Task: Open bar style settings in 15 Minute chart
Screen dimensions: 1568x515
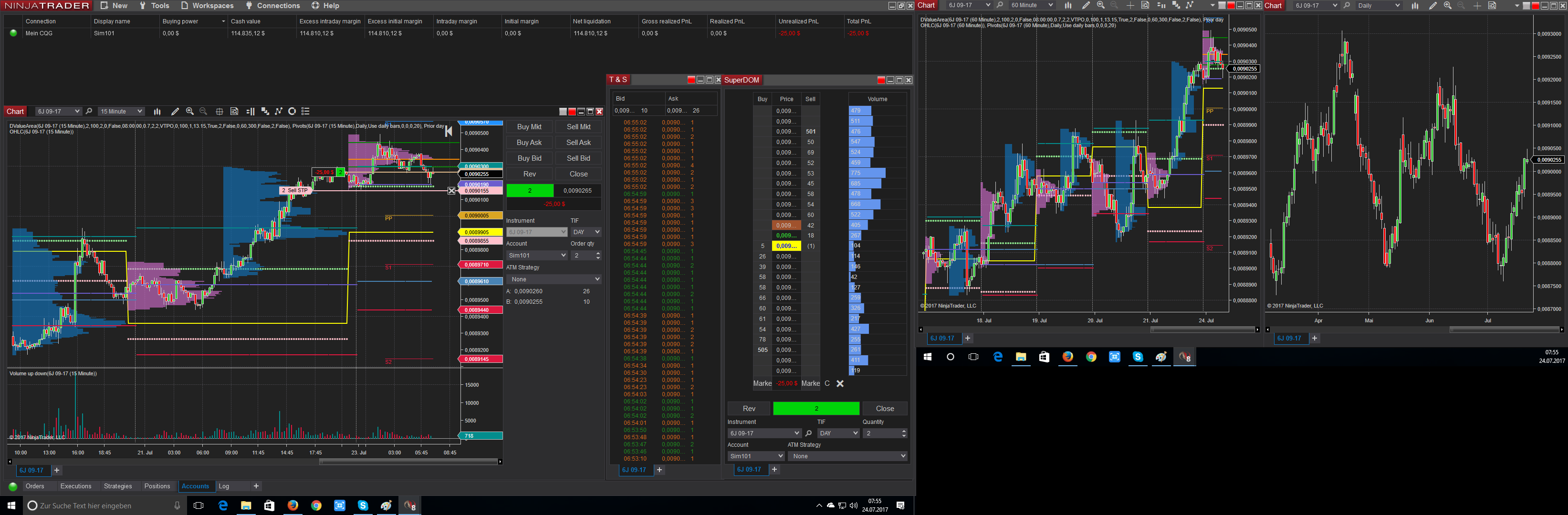Action: 157,111
